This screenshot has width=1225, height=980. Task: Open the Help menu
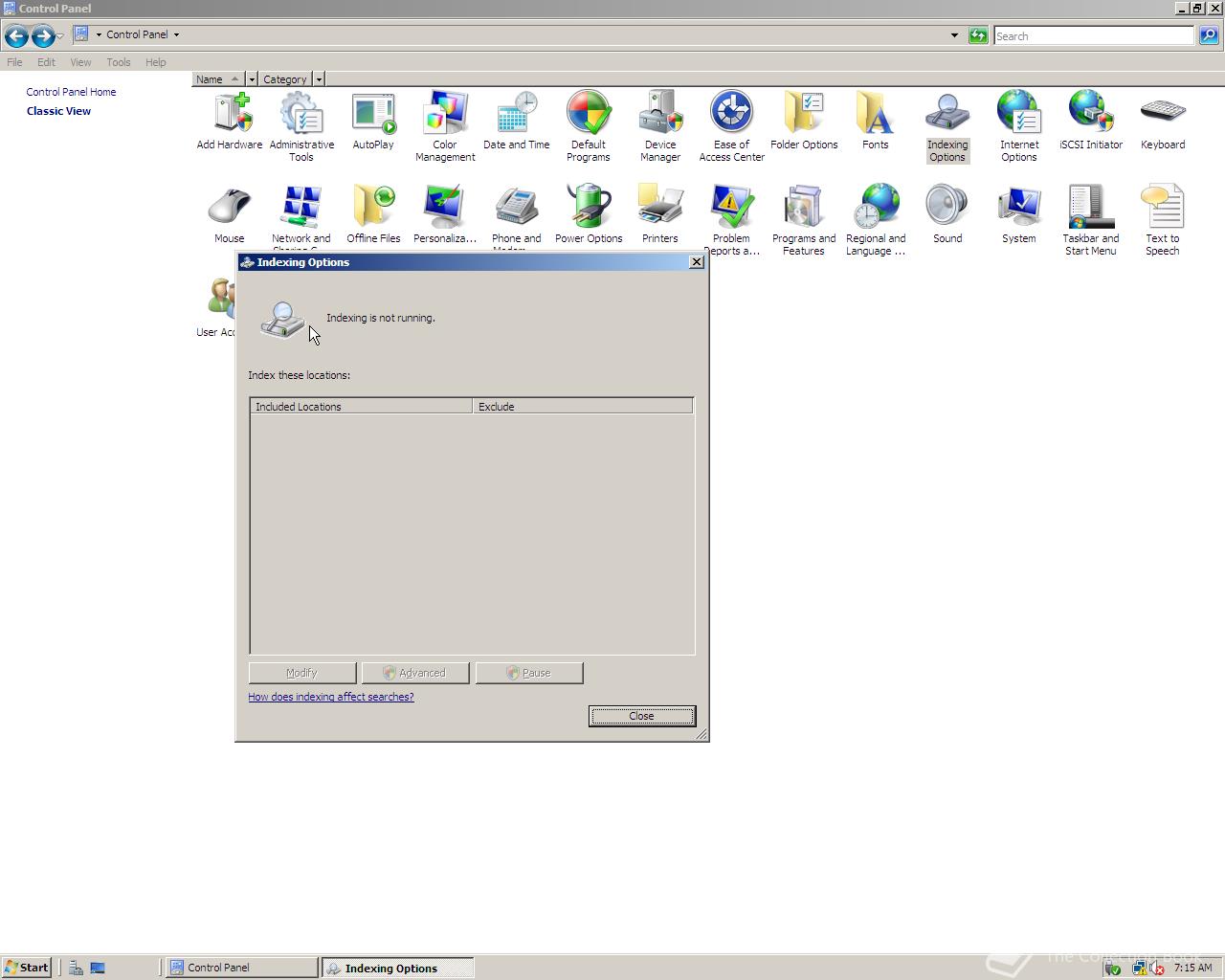pyautogui.click(x=156, y=62)
